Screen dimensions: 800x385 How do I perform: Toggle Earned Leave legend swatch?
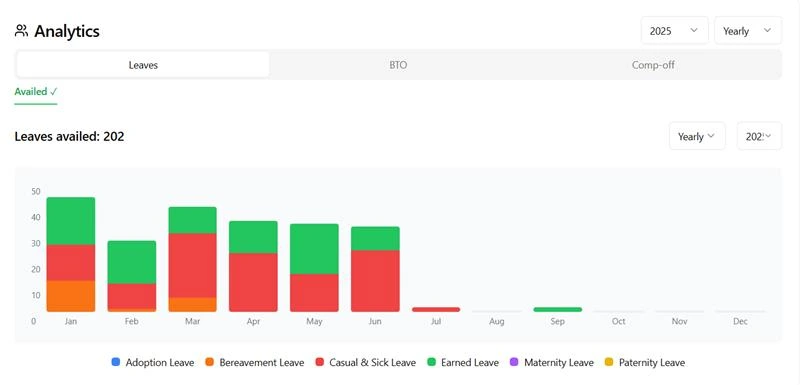(x=432, y=363)
